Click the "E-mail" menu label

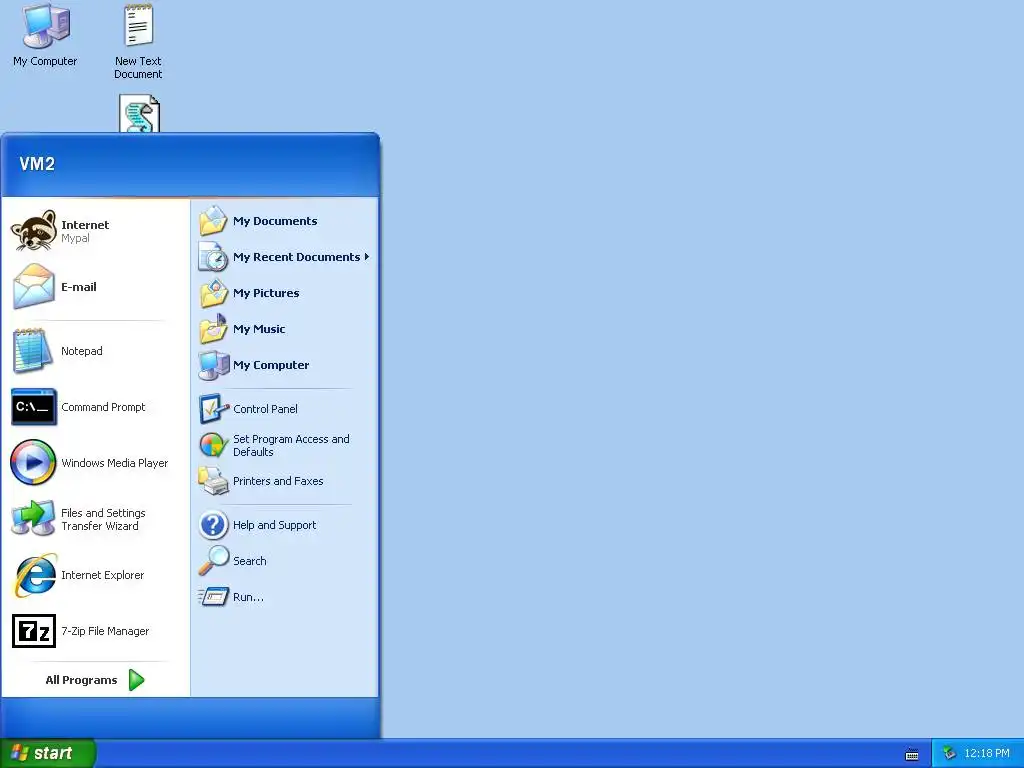[x=79, y=287]
